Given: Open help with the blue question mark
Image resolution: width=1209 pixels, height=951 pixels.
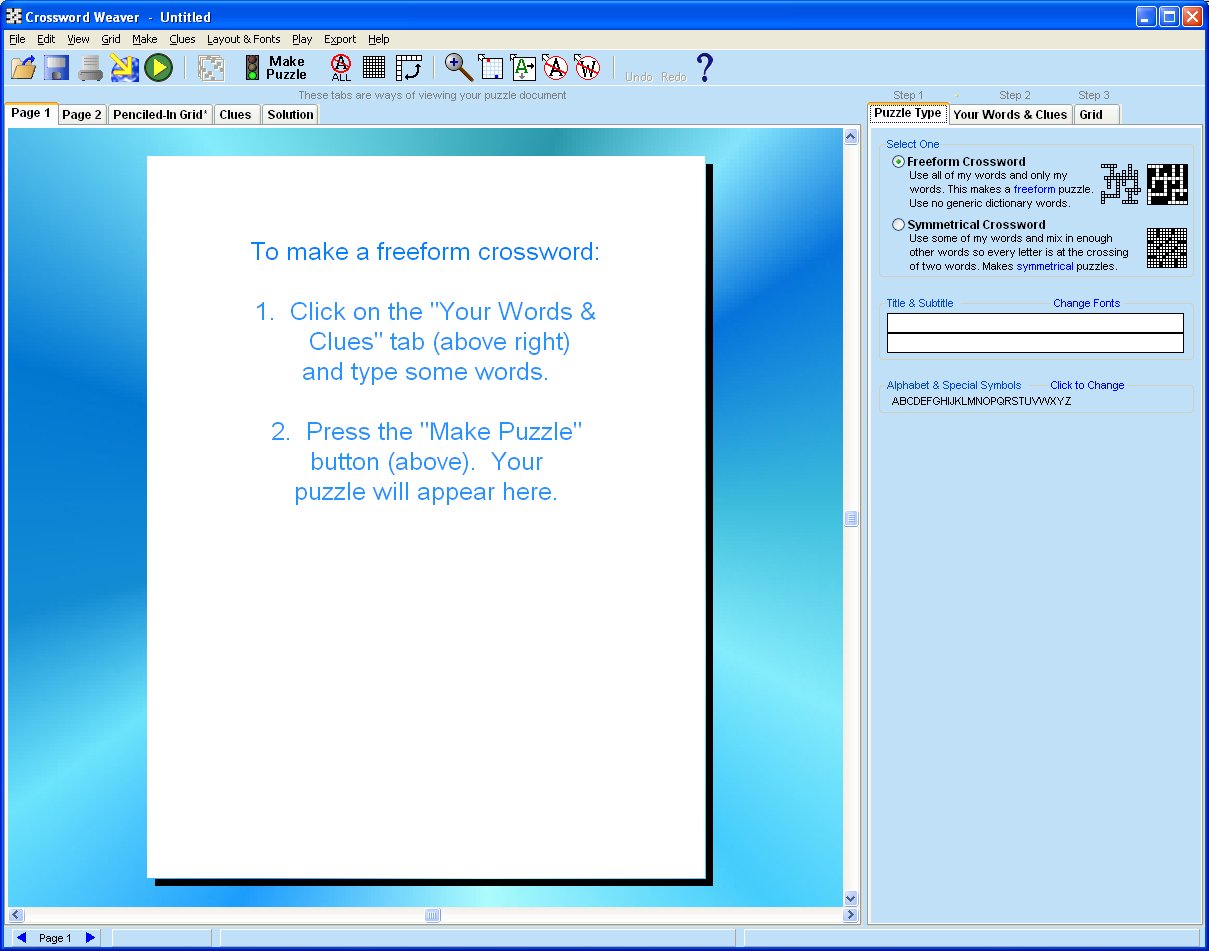Looking at the screenshot, I should point(705,67).
